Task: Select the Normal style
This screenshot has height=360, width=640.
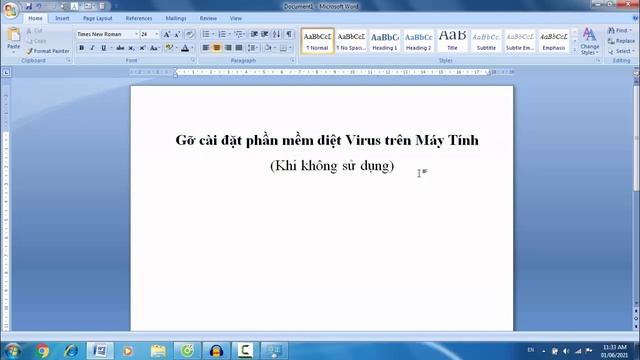Action: tap(318, 41)
